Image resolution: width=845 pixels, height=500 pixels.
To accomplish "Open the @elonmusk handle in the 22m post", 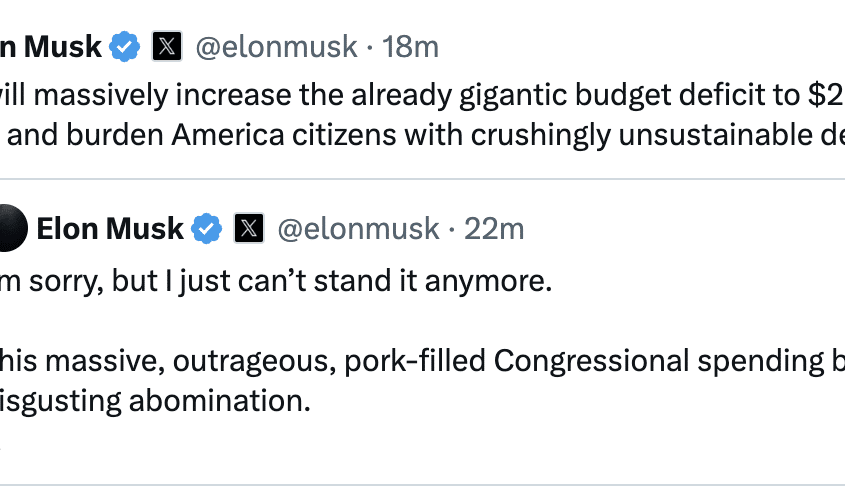I will (358, 229).
